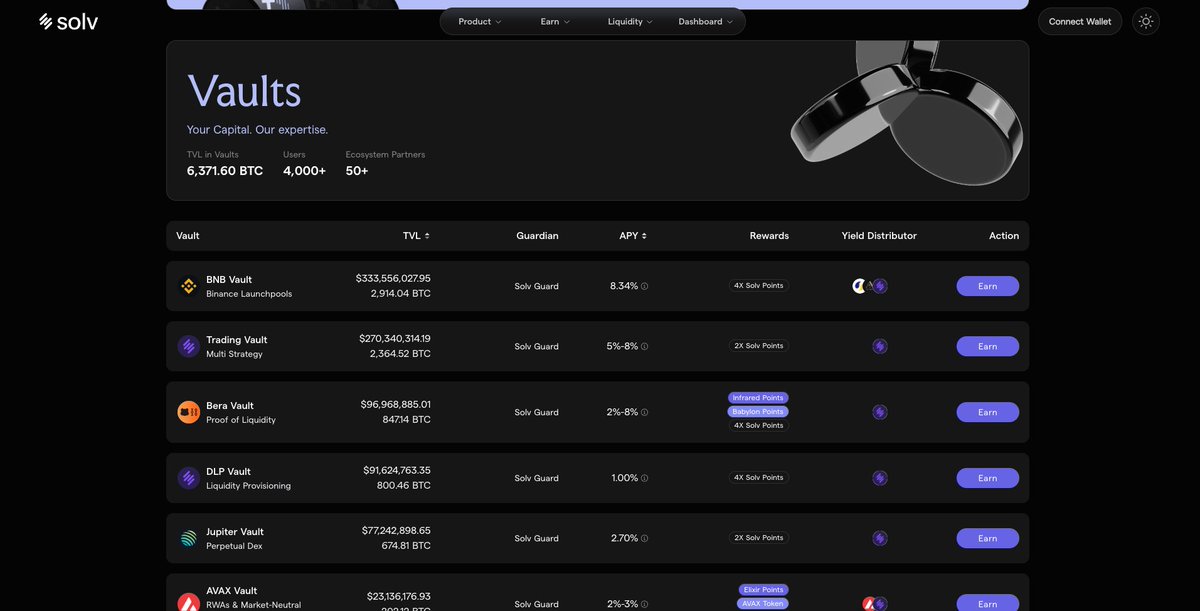This screenshot has width=1200, height=611.
Task: Click the Bera Vault bear icon
Action: coord(189,412)
